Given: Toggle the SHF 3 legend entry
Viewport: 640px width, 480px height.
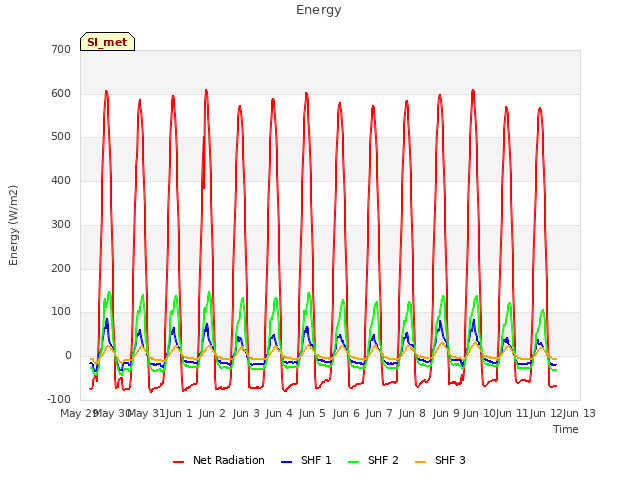Looking at the screenshot, I should point(440,460).
